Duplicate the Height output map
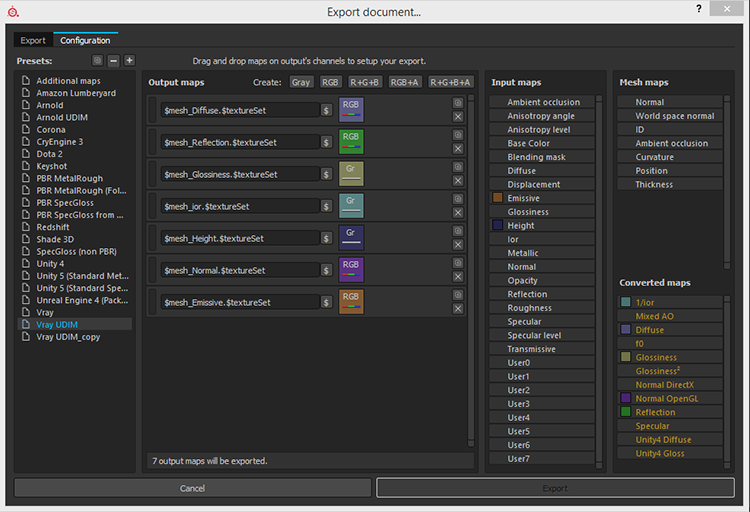The image size is (750, 512). click(458, 231)
